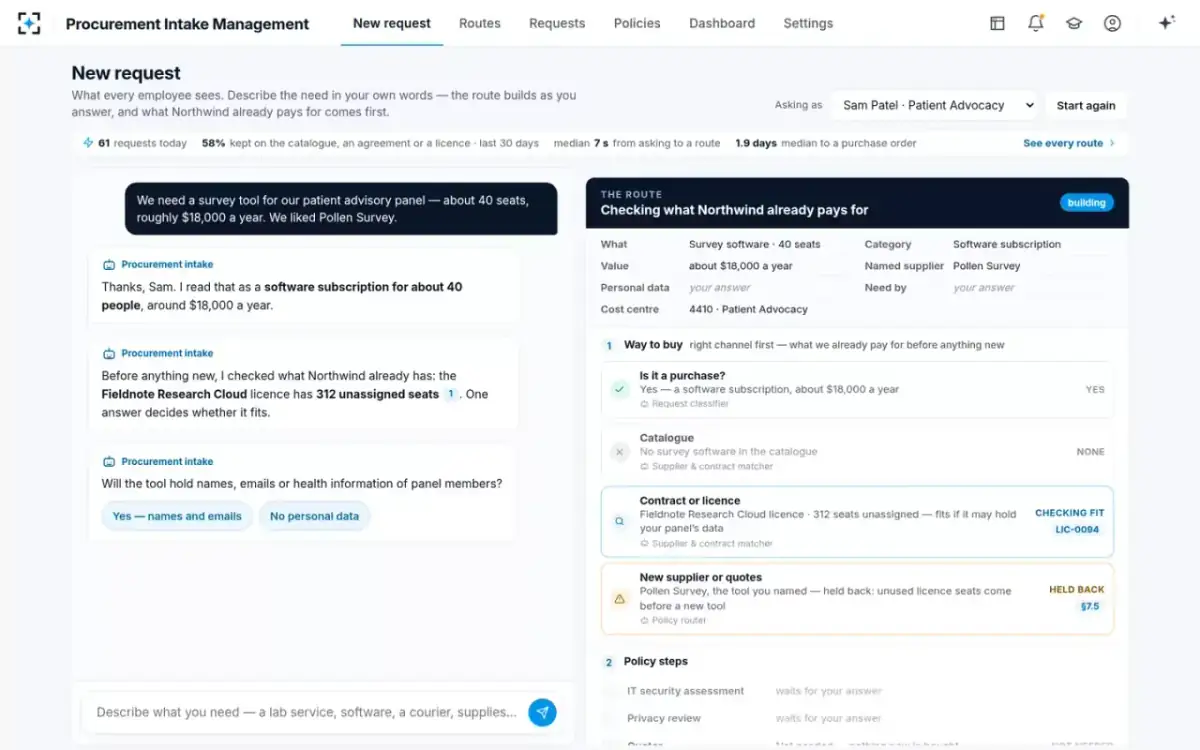The width and height of the screenshot is (1200, 750).
Task: Open the LIC-0094 licence reference
Action: pyautogui.click(x=1077, y=530)
